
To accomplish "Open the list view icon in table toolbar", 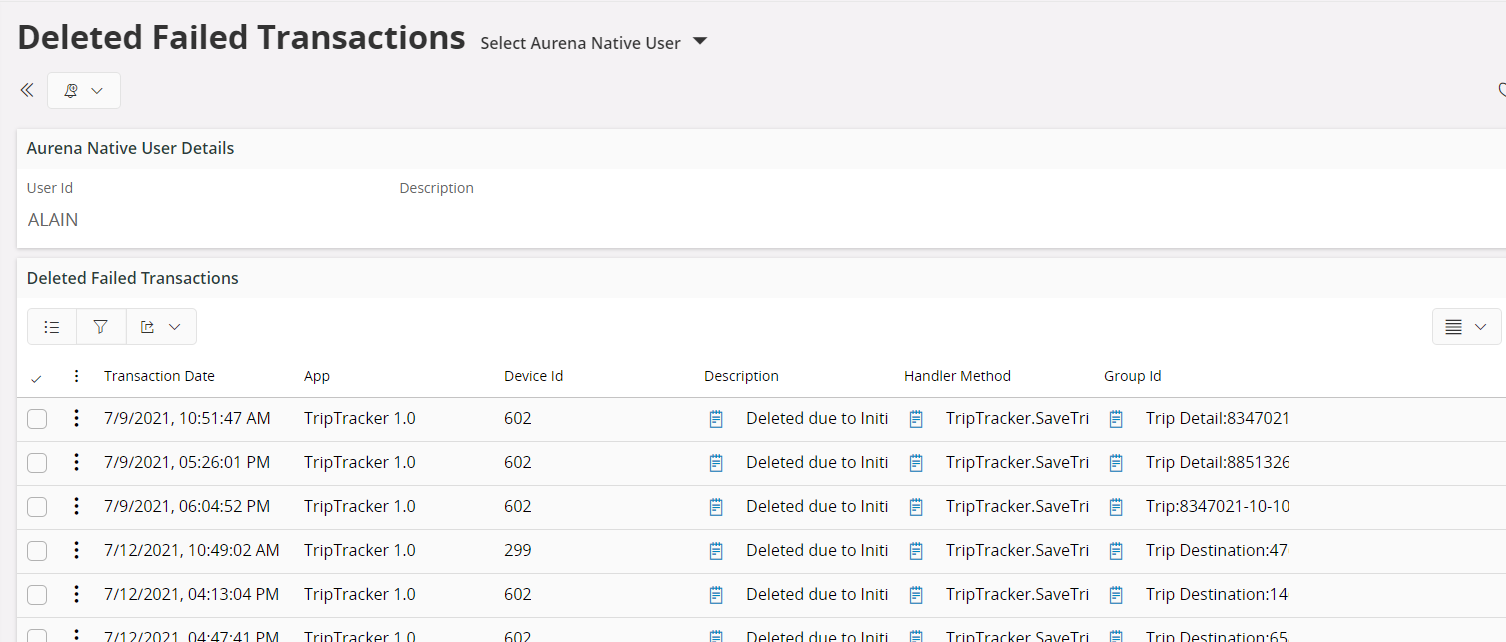I will 52,327.
